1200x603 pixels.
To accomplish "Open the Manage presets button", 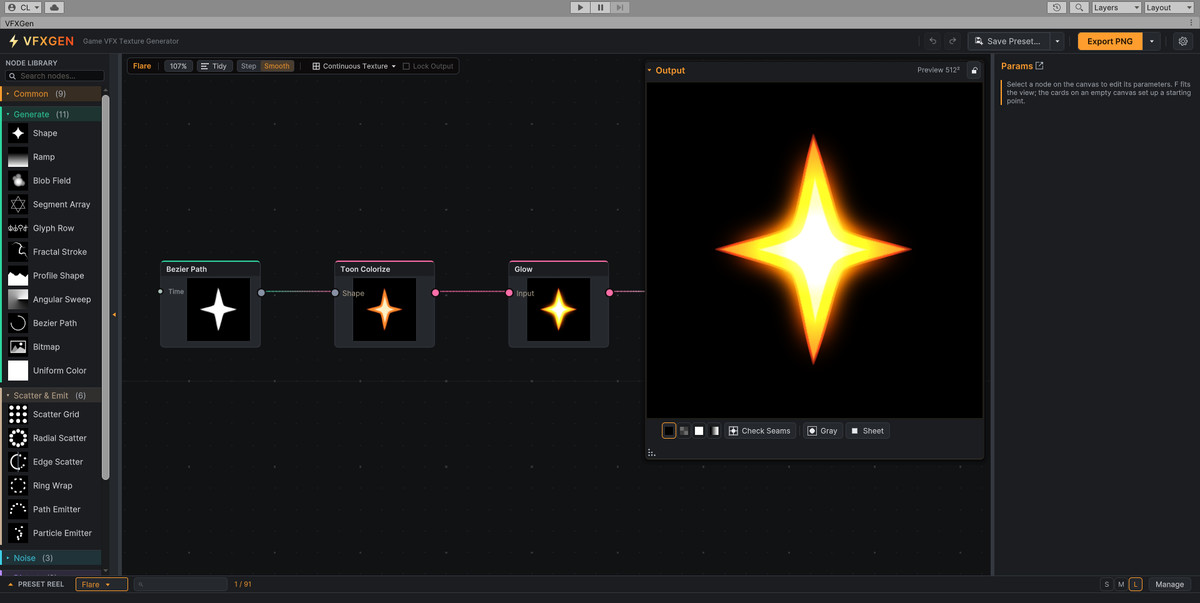I will [1169, 584].
